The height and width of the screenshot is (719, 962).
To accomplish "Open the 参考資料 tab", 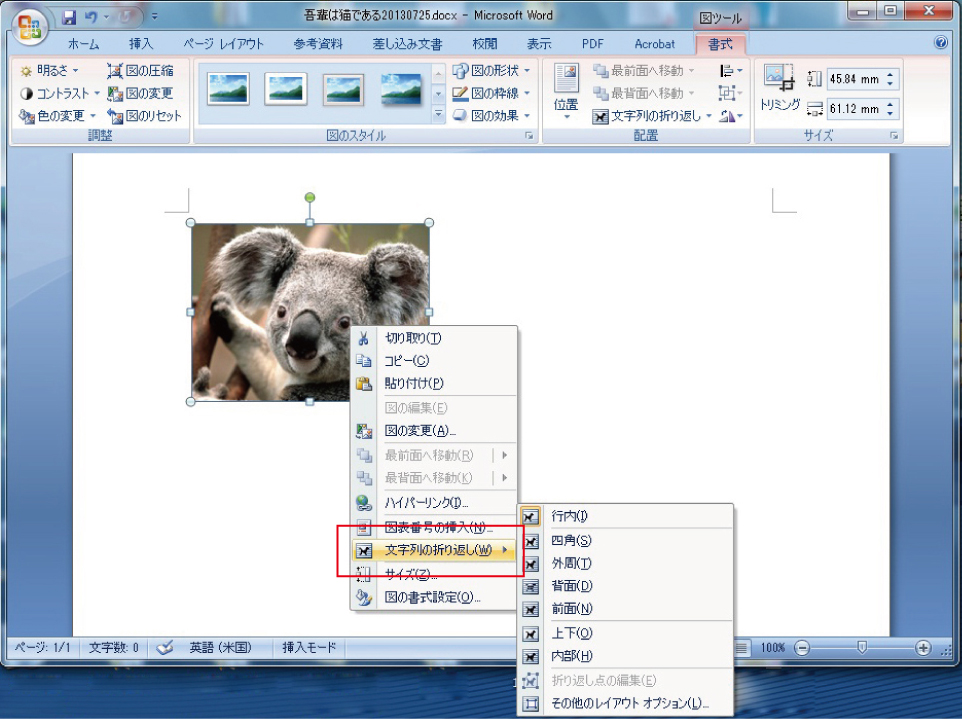I will pyautogui.click(x=318, y=44).
